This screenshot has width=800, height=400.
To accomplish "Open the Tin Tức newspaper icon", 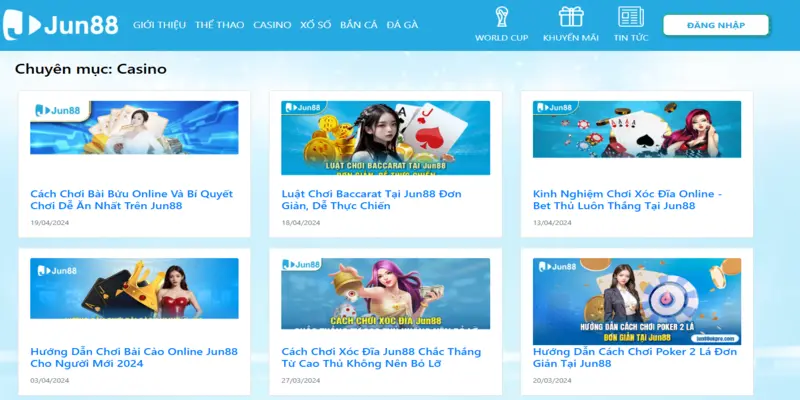I will click(x=631, y=17).
